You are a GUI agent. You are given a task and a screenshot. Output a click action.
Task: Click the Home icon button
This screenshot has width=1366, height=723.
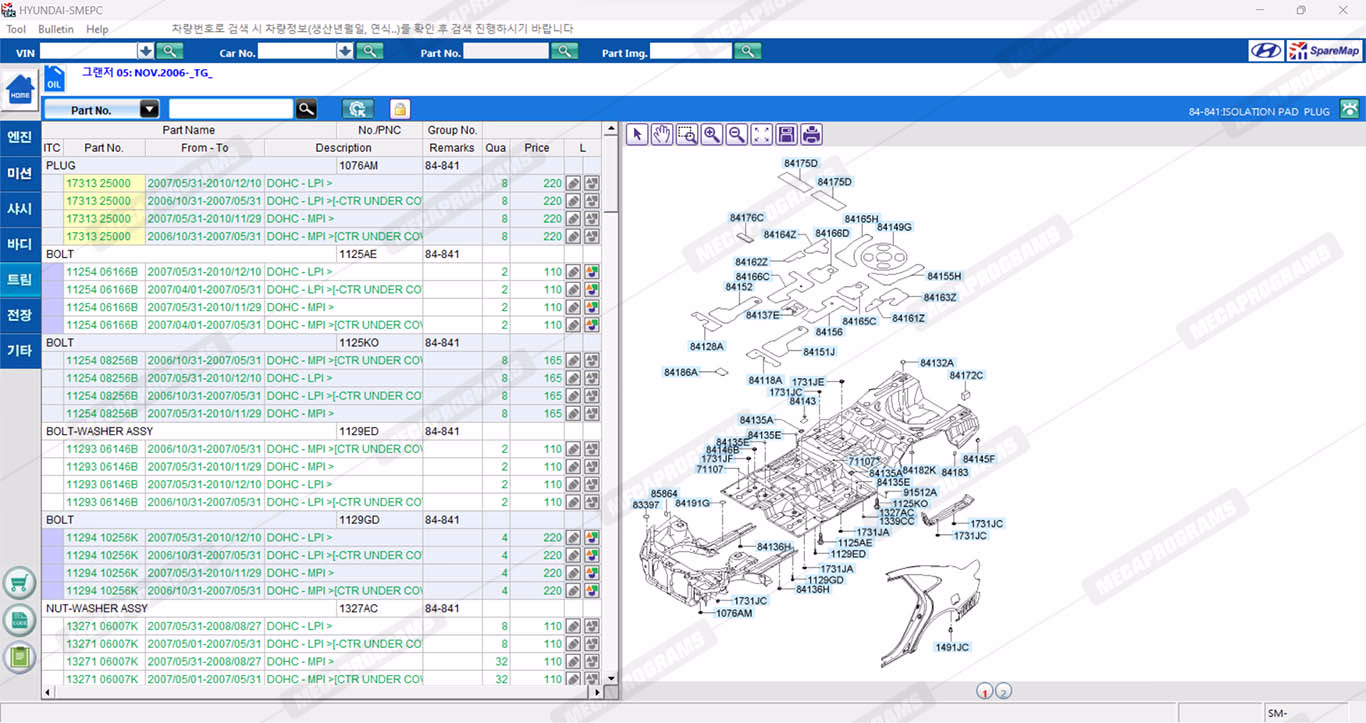pos(20,91)
